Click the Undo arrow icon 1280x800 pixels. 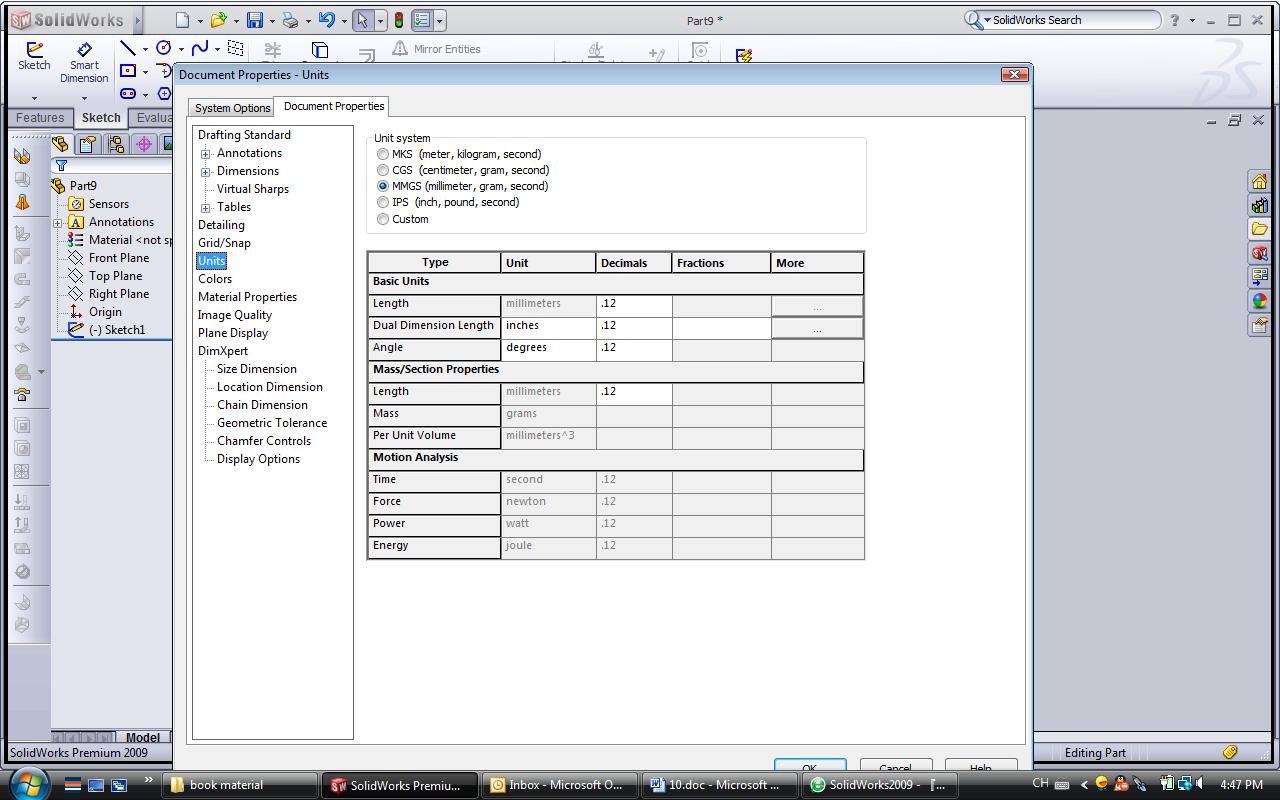point(326,20)
